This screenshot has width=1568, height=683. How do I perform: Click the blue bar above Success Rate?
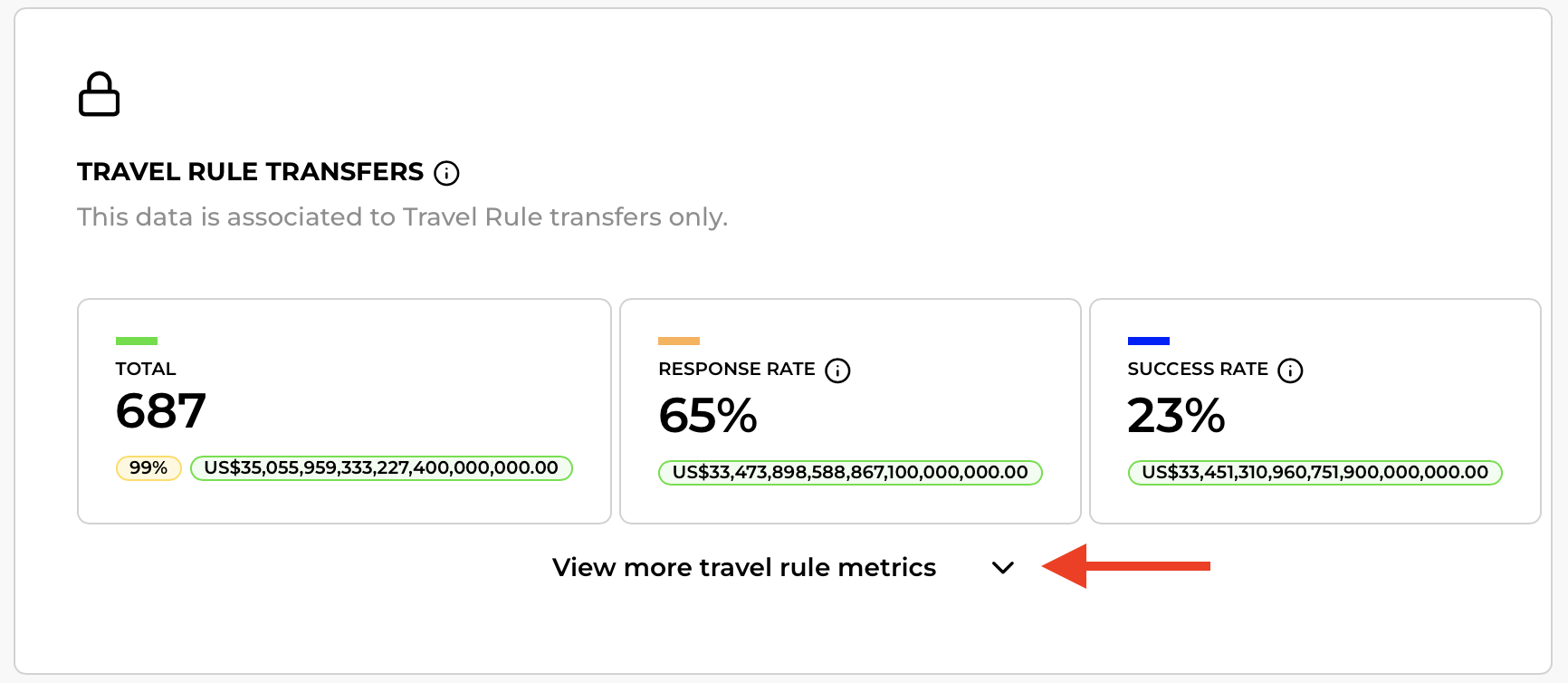[1149, 341]
